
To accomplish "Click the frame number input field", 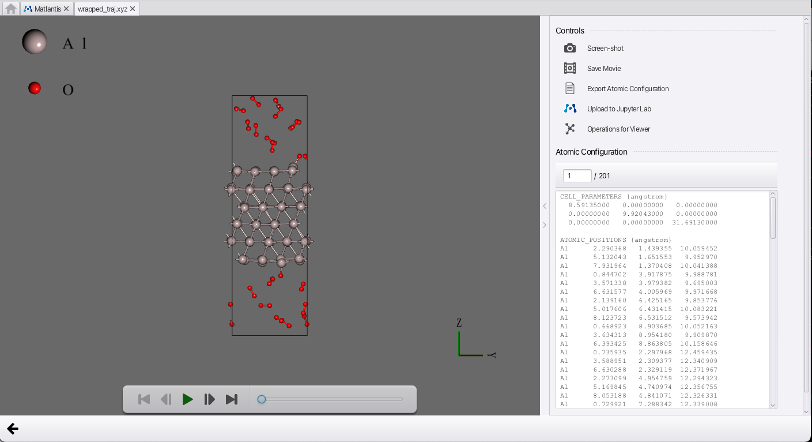I will 577,176.
